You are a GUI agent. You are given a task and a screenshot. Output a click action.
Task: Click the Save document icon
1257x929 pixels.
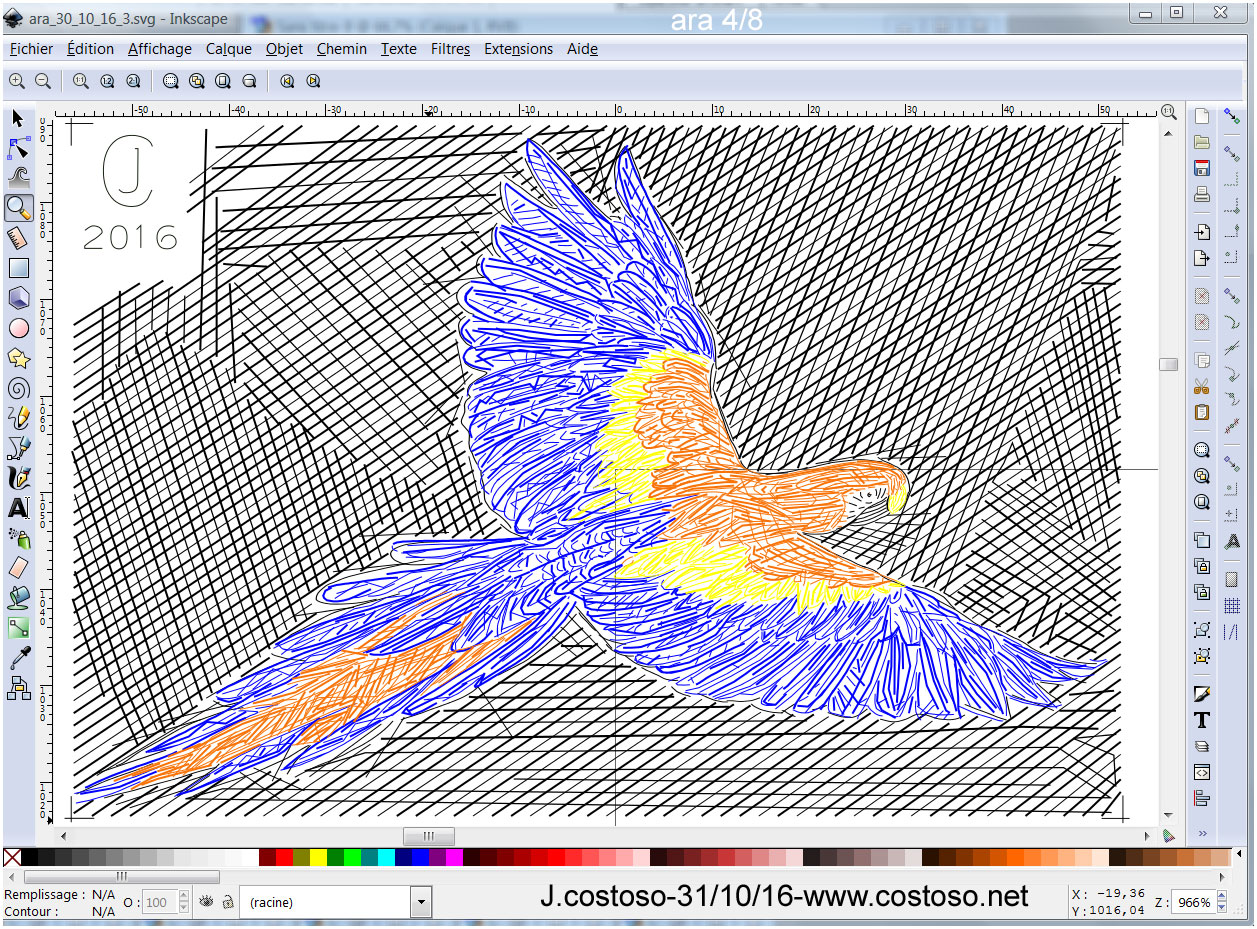1202,168
